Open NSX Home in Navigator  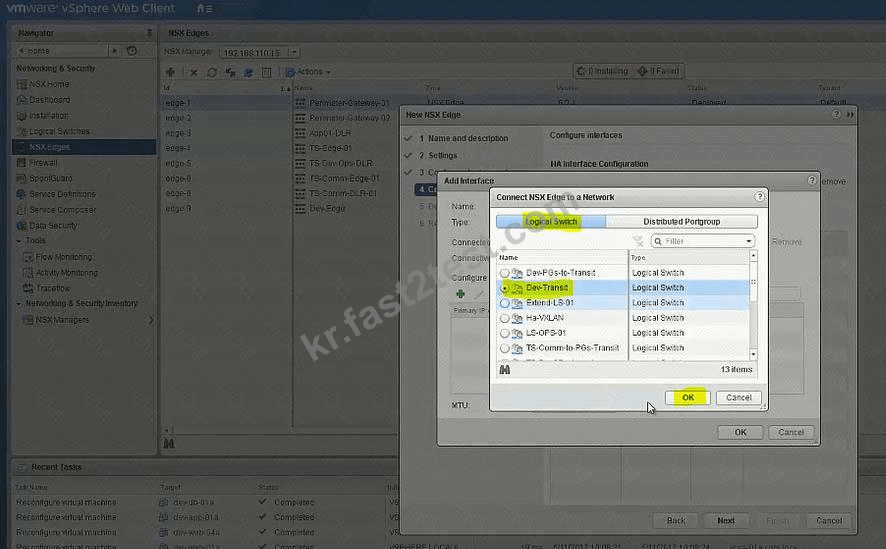(49, 84)
